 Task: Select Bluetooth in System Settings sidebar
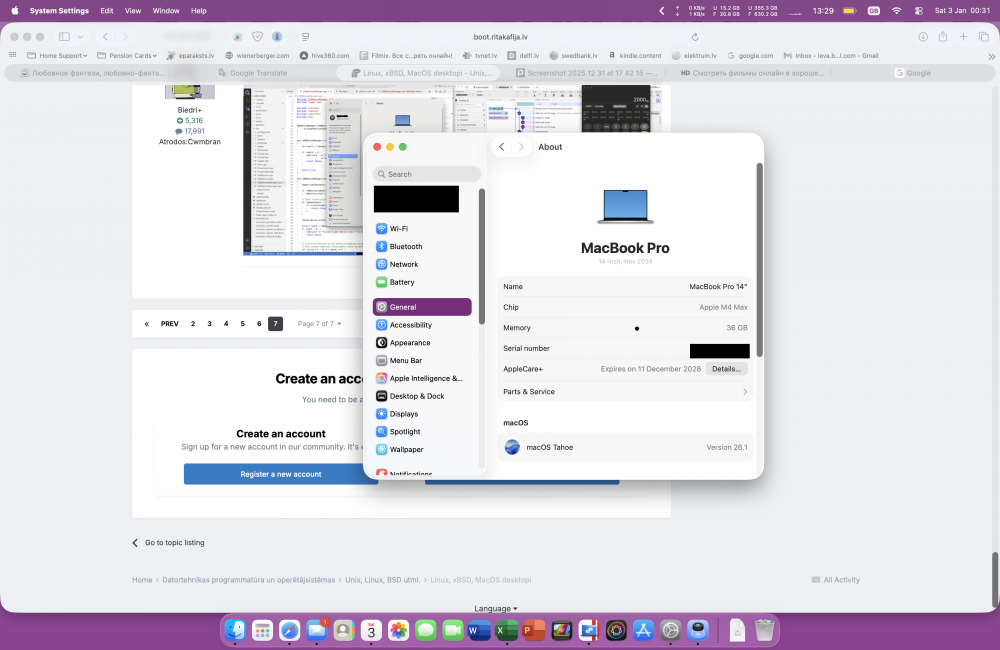pos(405,247)
